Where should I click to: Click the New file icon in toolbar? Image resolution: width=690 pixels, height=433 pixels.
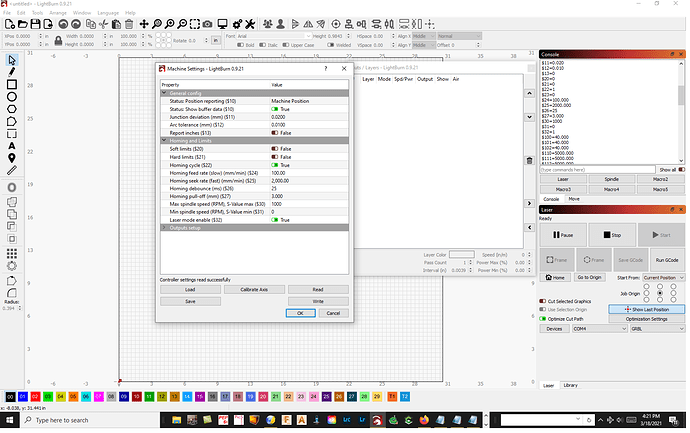click(10, 24)
